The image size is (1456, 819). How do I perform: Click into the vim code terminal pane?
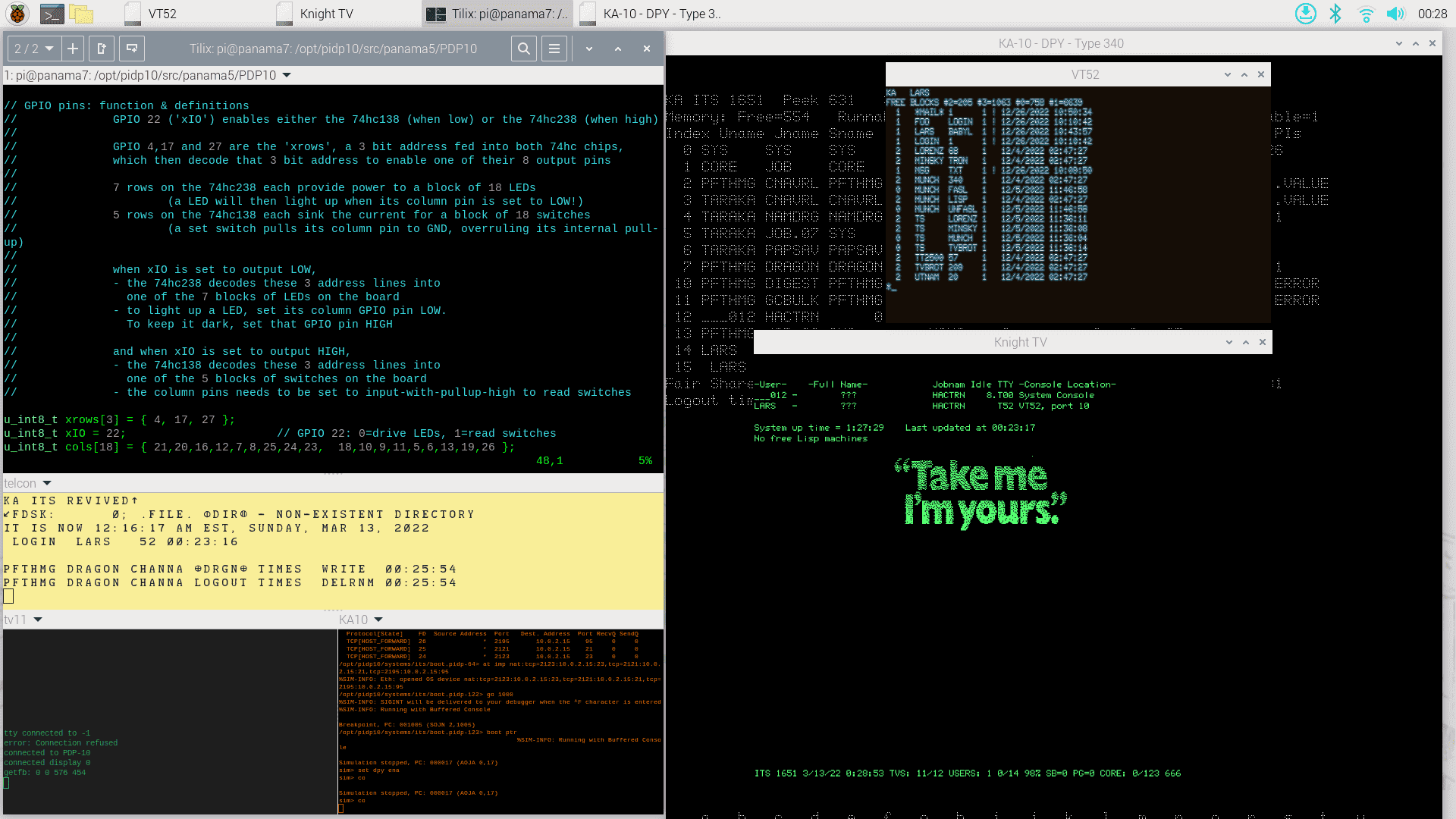[x=333, y=278]
